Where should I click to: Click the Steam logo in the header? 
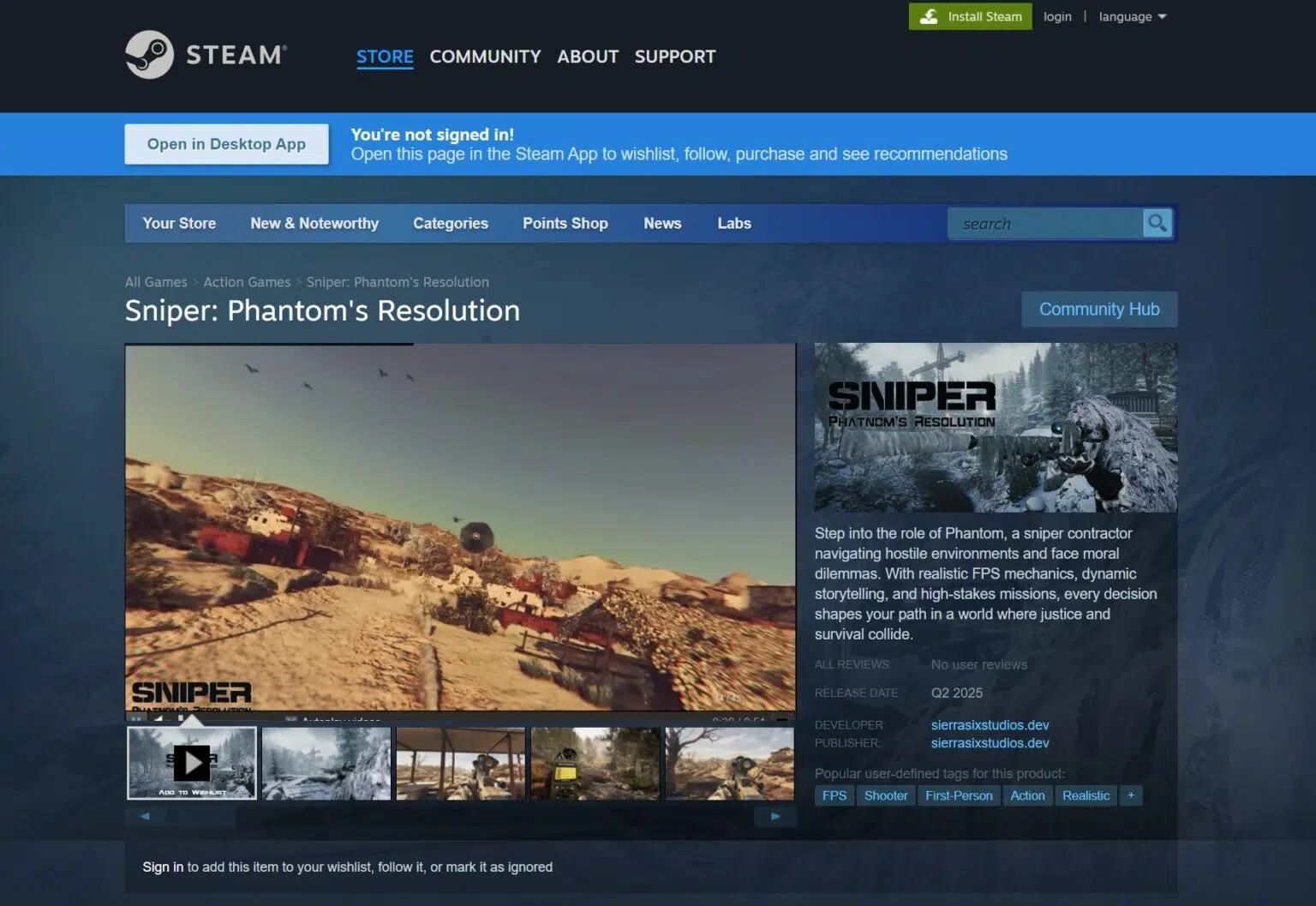coord(206,55)
